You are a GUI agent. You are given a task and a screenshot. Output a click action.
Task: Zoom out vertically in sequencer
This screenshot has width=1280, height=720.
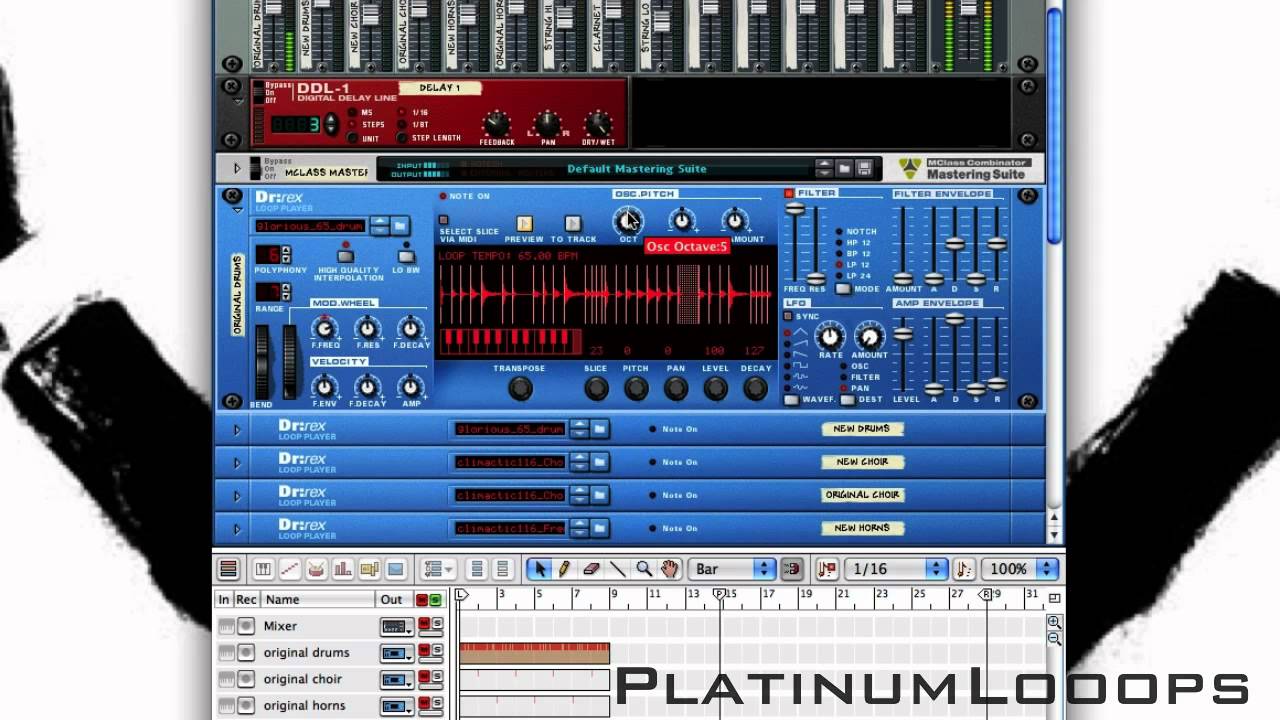[1054, 638]
